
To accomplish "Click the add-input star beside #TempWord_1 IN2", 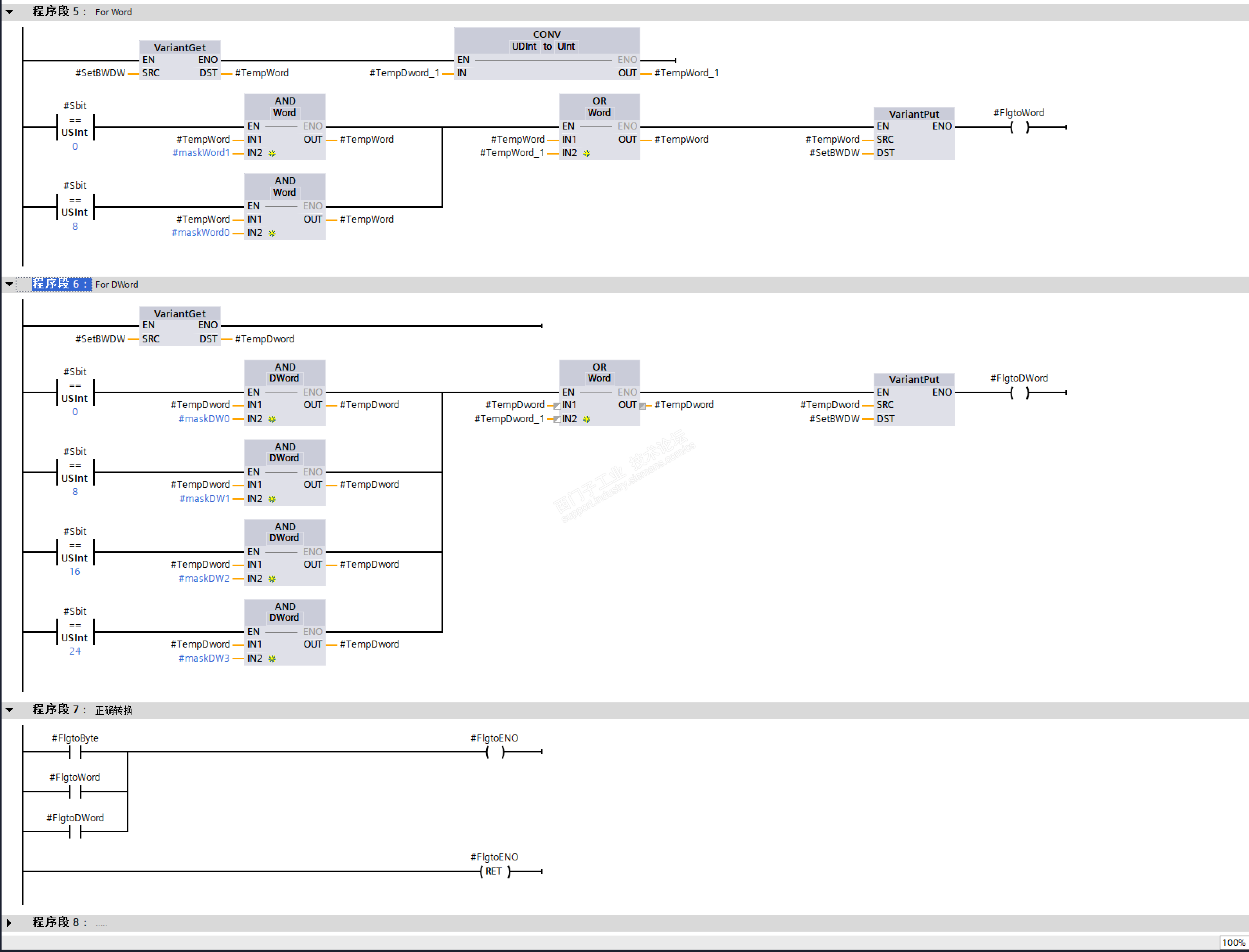I will [x=586, y=153].
